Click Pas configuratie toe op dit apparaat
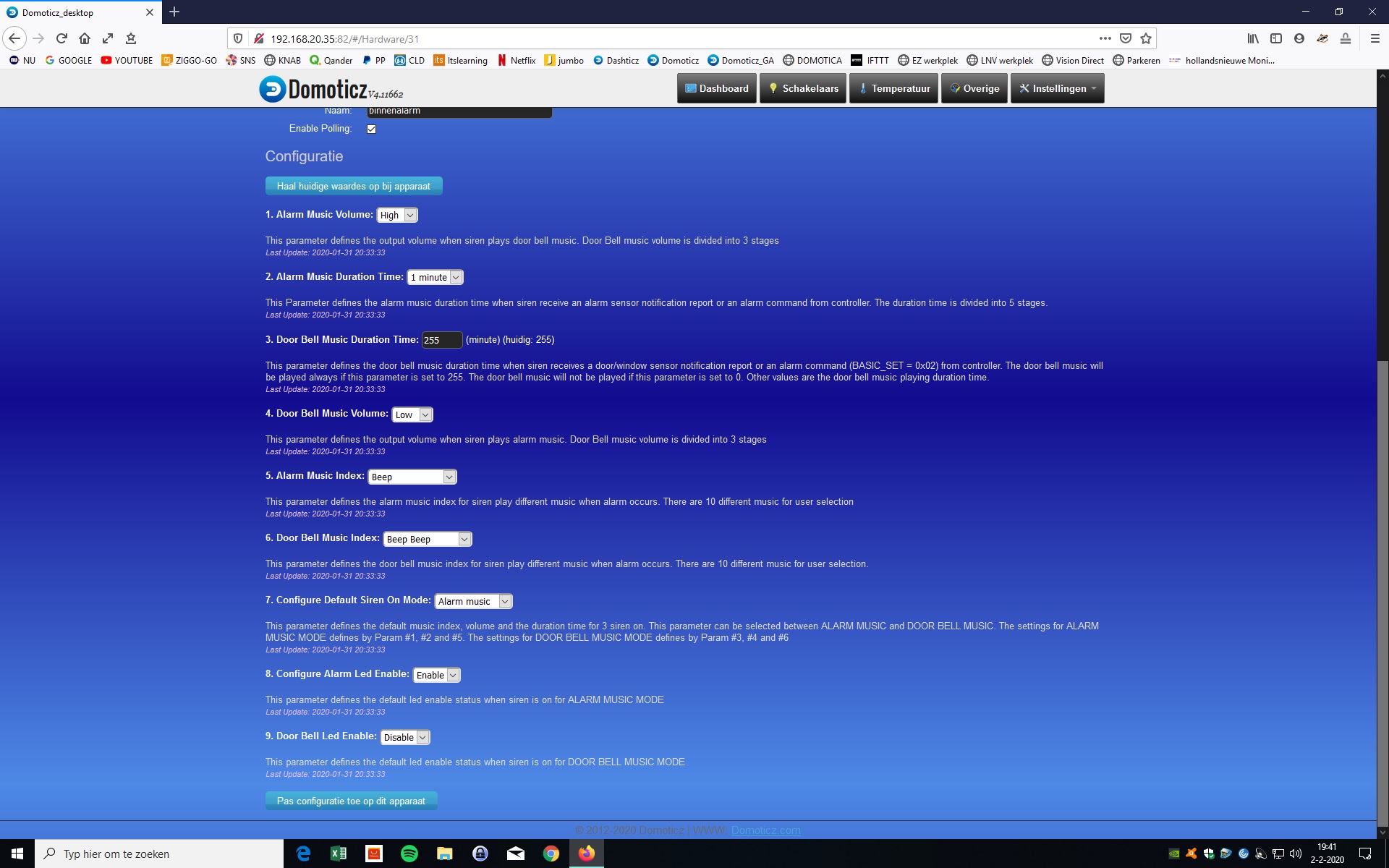Image resolution: width=1389 pixels, height=868 pixels. [x=351, y=801]
